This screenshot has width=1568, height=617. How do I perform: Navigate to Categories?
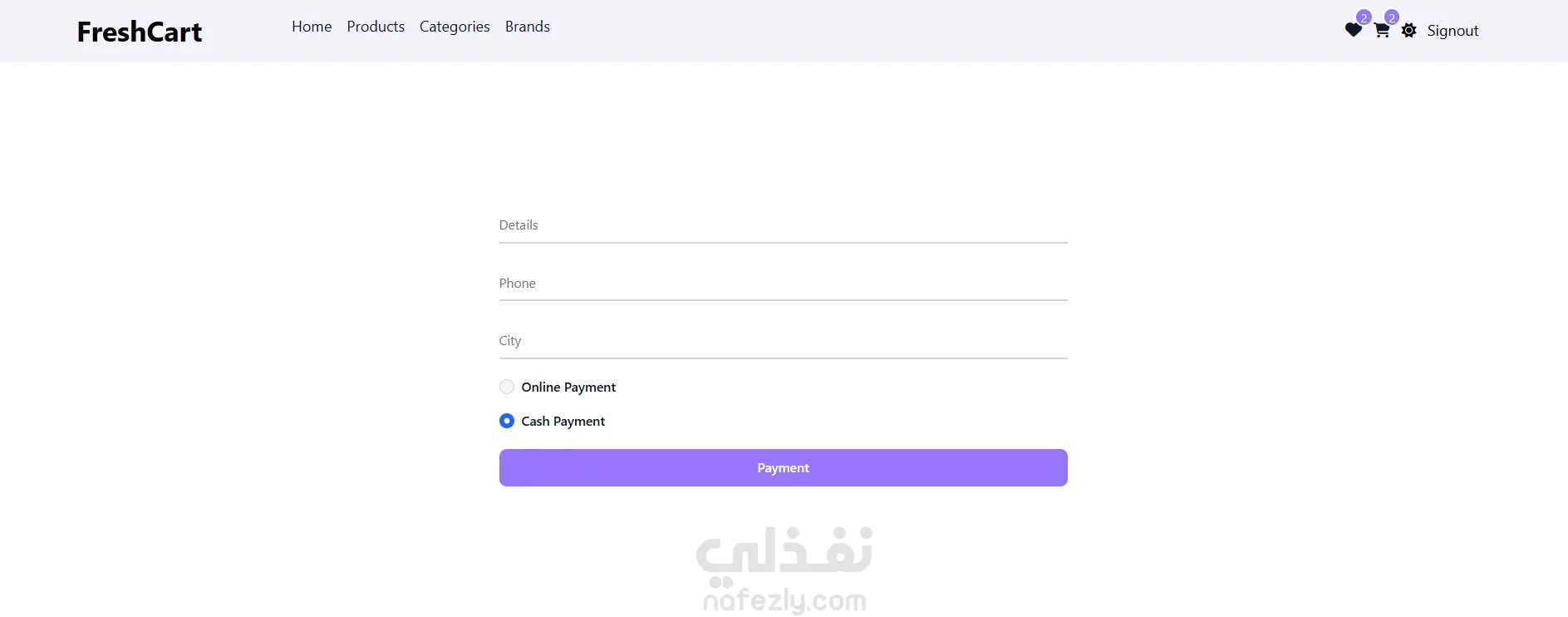click(455, 27)
